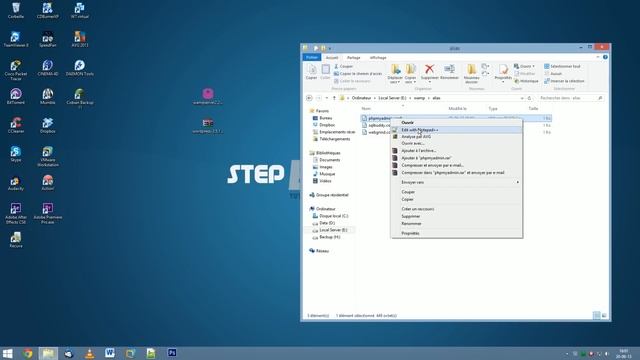Open Google Chrome from the taskbar
Image resolution: width=640 pixels, height=360 pixels.
28,353
